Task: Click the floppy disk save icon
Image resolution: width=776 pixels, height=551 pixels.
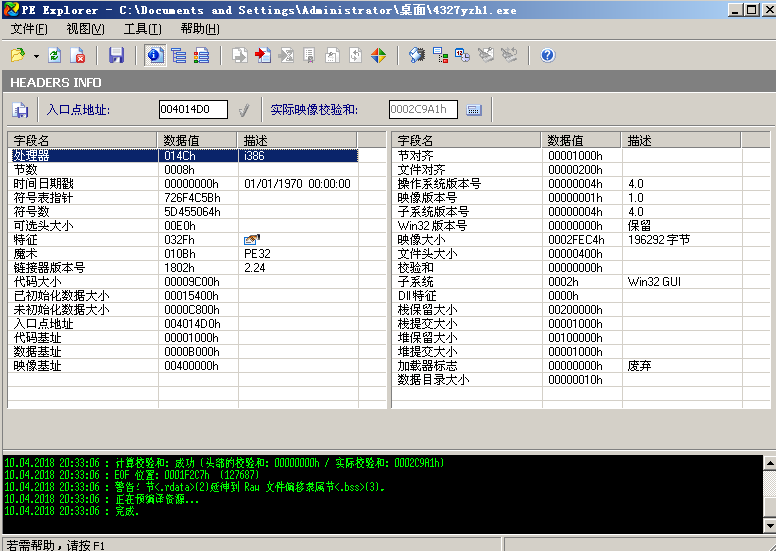Action: coord(116,55)
